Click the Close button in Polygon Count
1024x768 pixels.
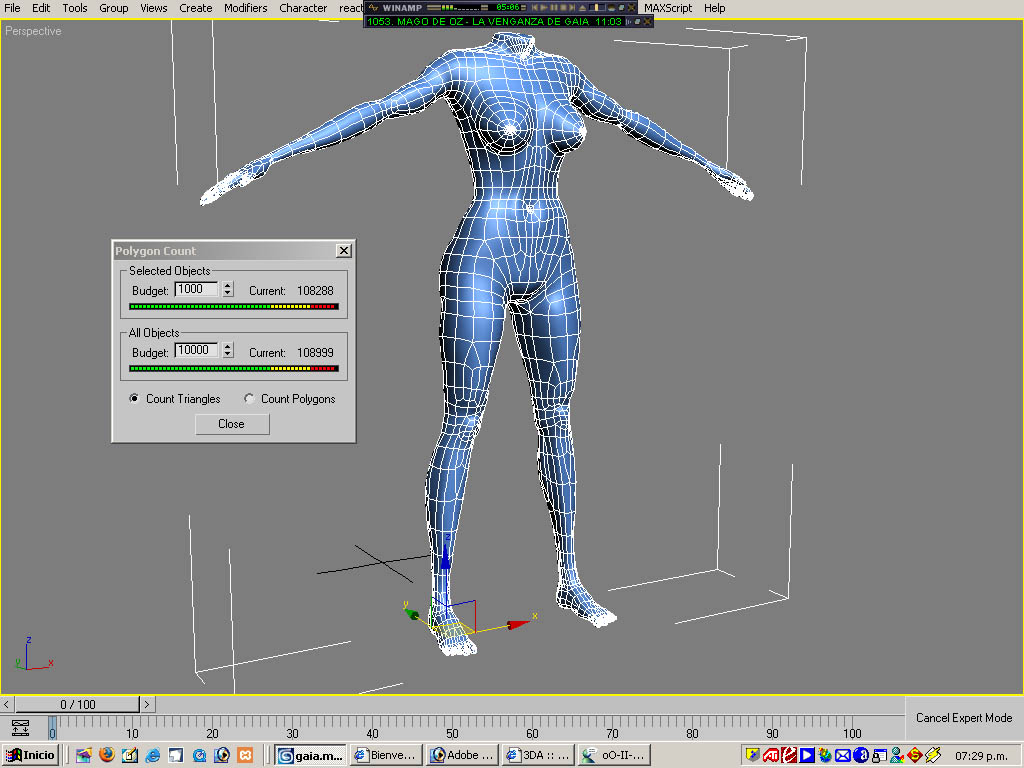232,424
